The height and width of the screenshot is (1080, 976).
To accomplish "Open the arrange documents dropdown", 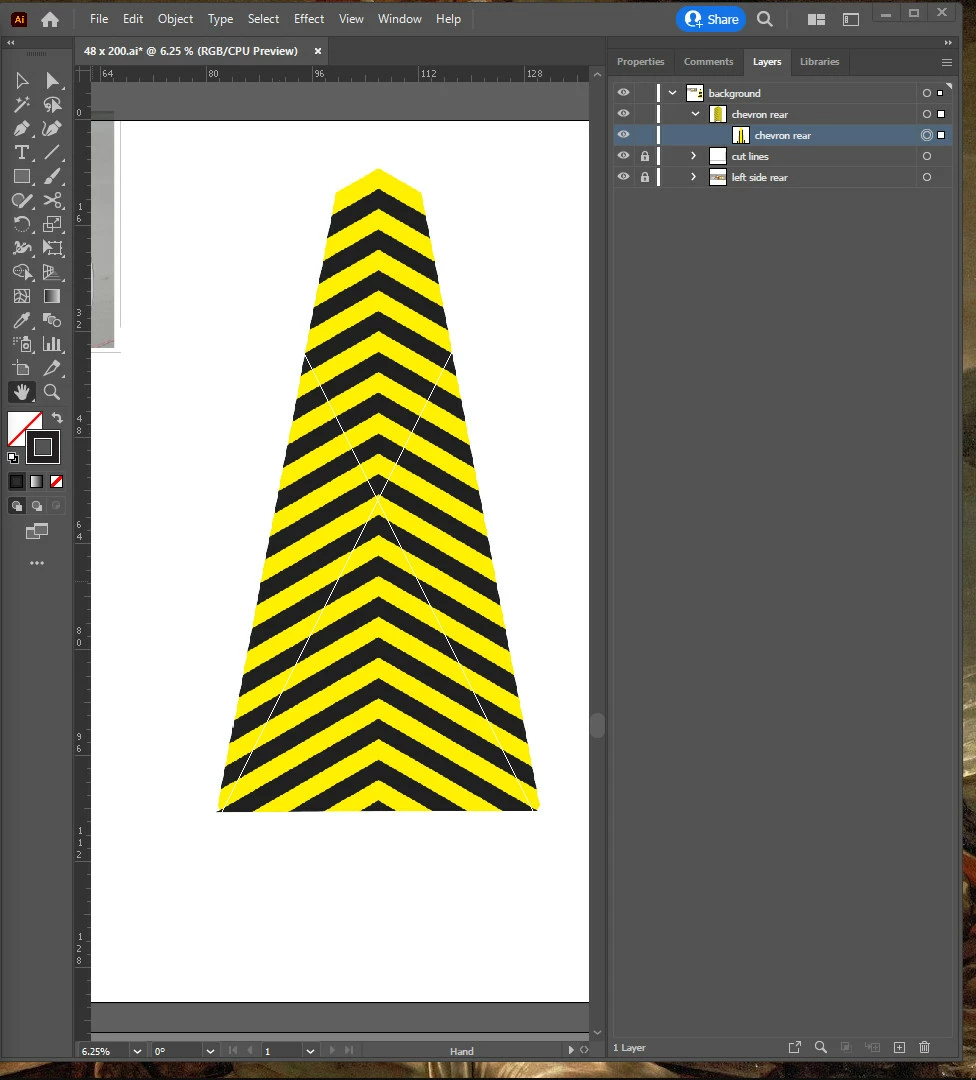I will [816, 19].
